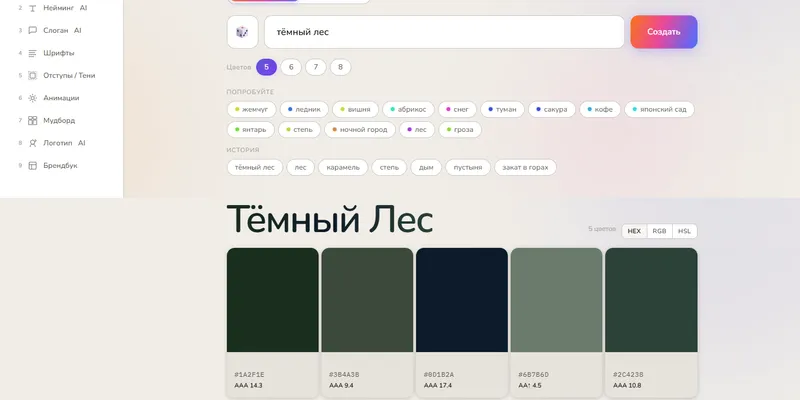Click the Брендбук layout icon
The image size is (800, 400).
(33, 165)
